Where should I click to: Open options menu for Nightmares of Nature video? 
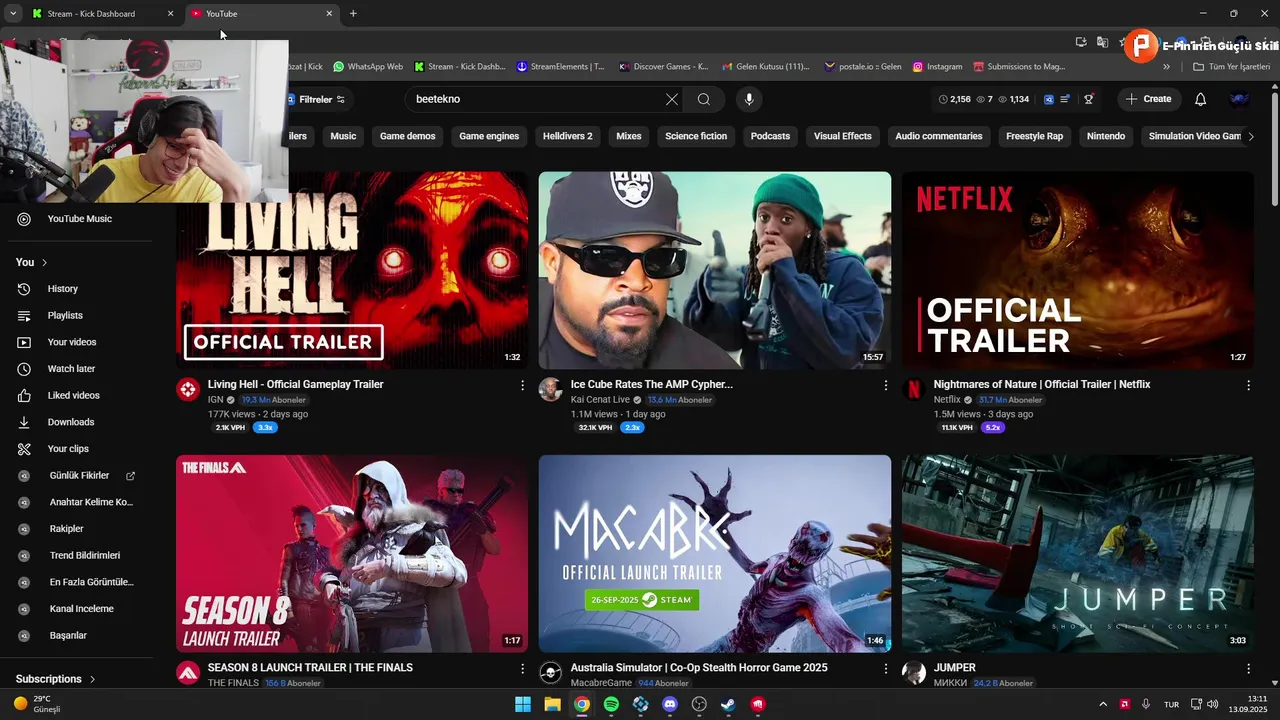1248,385
